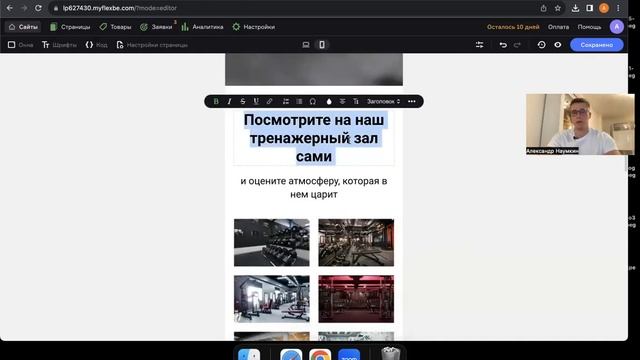Viewport: 640px width, 360px height.
Task: Open more options three-dot menu
Action: coord(411,101)
